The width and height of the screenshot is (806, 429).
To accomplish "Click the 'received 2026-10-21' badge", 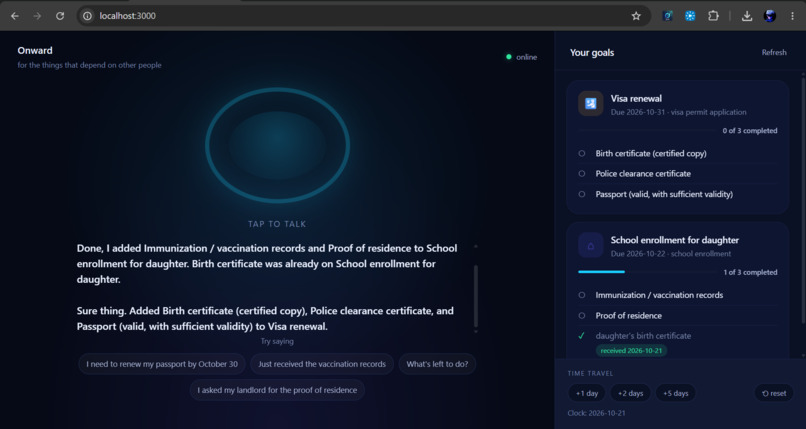I will point(632,350).
